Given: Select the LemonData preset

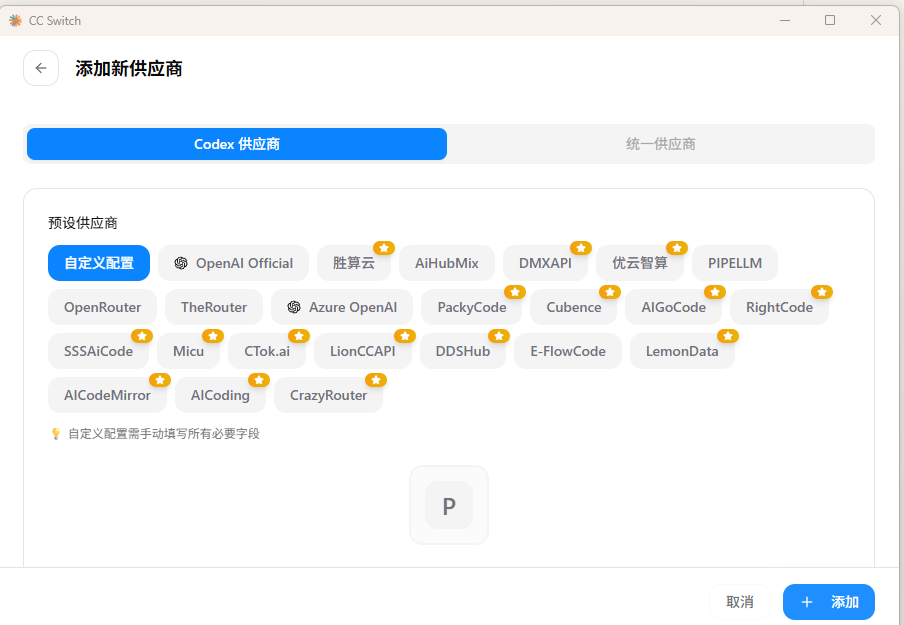Looking at the screenshot, I should click(x=682, y=351).
